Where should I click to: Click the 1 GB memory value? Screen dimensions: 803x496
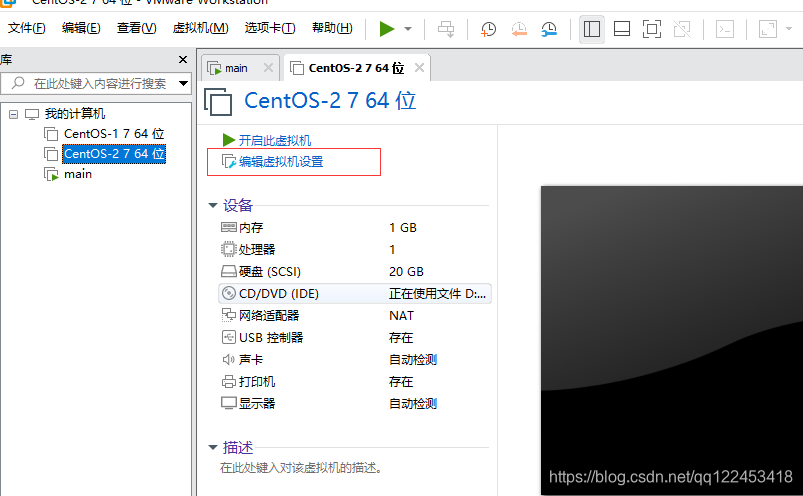pos(403,228)
